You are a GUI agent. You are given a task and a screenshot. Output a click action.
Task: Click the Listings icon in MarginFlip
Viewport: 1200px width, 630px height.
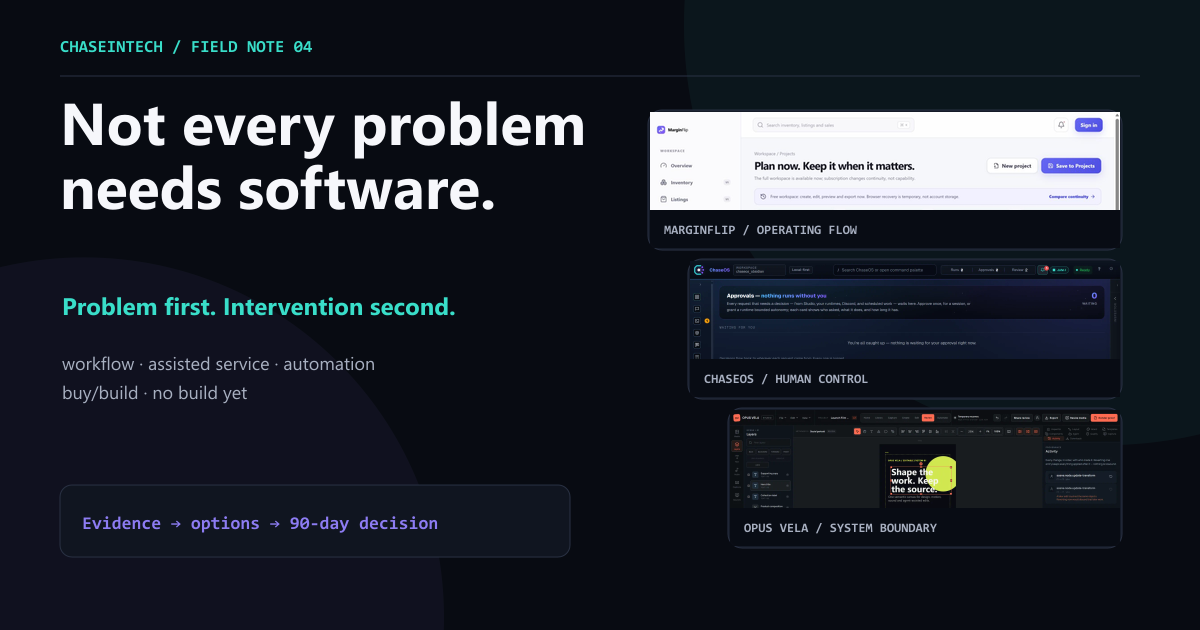663,199
